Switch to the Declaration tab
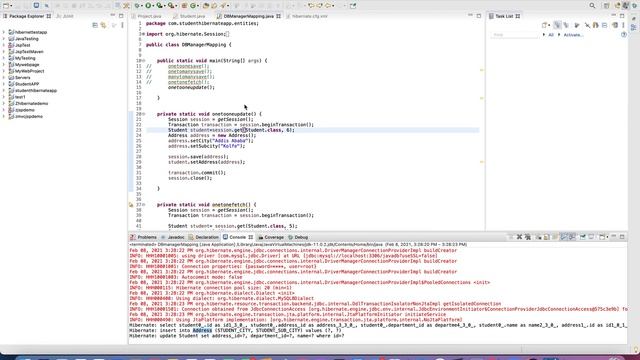This screenshot has width=640, height=360. click(x=203, y=237)
